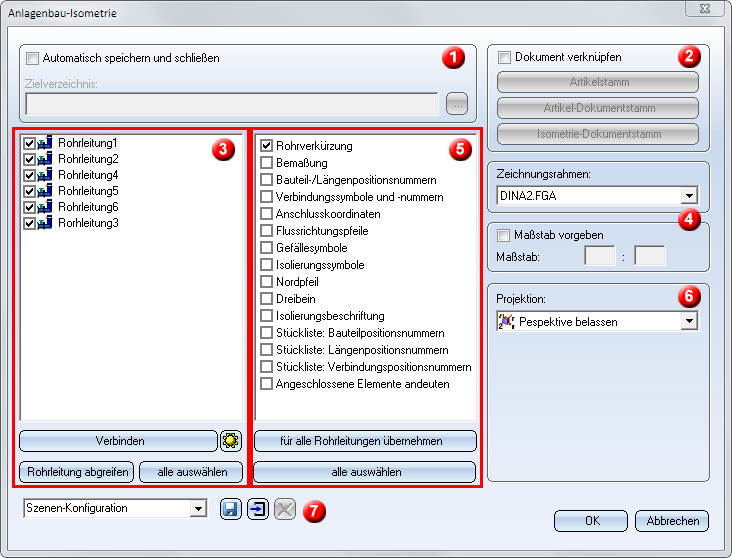Check Angeschlossene Elemente andeuten
The height and width of the screenshot is (558, 732).
[x=267, y=384]
